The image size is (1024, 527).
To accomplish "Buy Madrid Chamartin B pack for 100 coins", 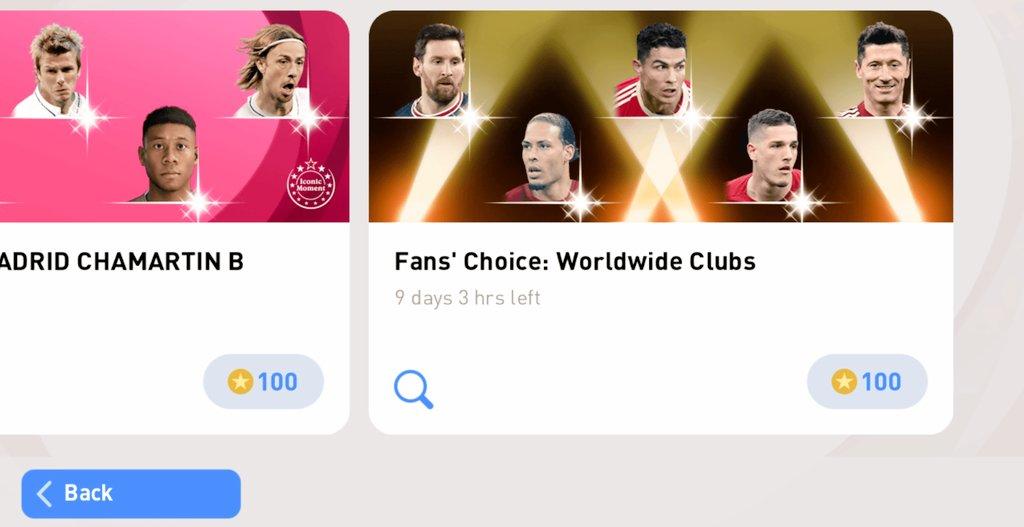I will [263, 381].
